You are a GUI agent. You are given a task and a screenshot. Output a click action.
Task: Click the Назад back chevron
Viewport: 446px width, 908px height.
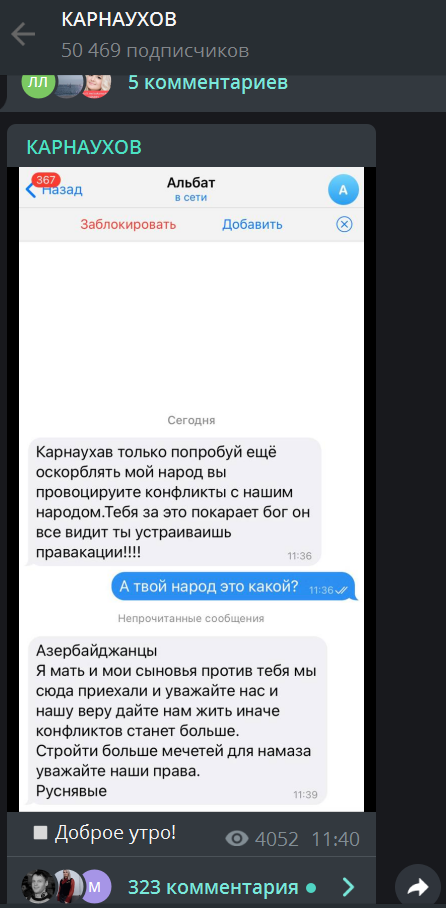tap(31, 189)
